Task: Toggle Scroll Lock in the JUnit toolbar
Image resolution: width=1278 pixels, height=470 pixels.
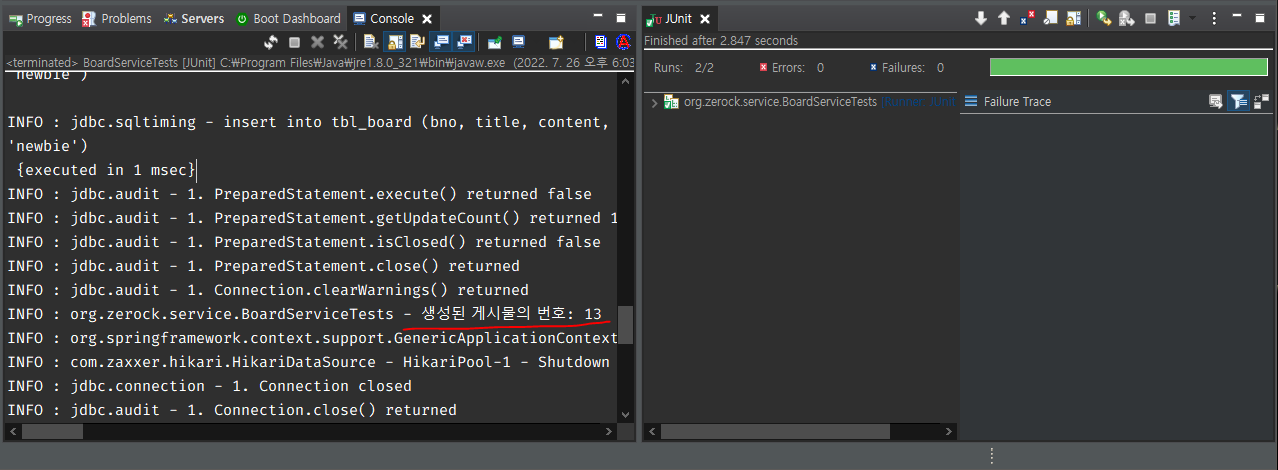Action: tap(1074, 18)
